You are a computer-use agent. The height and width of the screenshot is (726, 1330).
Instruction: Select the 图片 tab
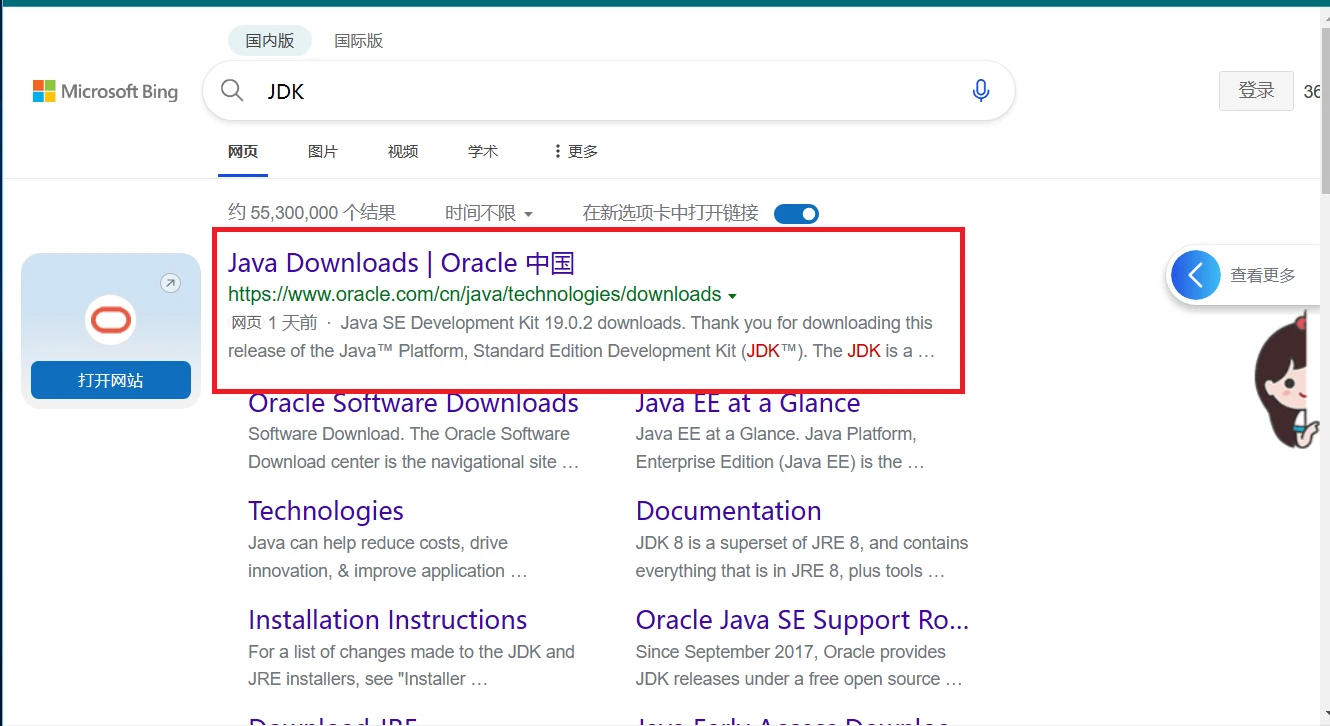click(323, 151)
